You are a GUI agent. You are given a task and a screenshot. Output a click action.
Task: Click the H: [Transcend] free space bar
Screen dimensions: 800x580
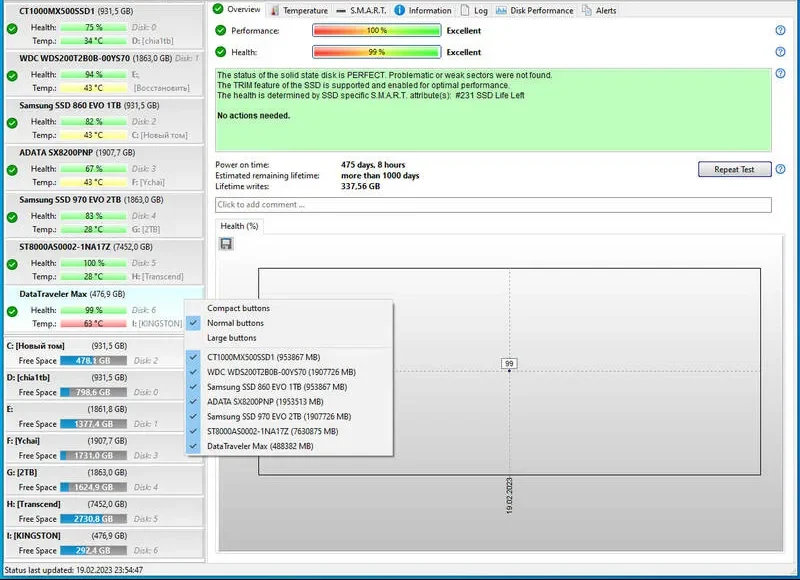pyautogui.click(x=92, y=520)
